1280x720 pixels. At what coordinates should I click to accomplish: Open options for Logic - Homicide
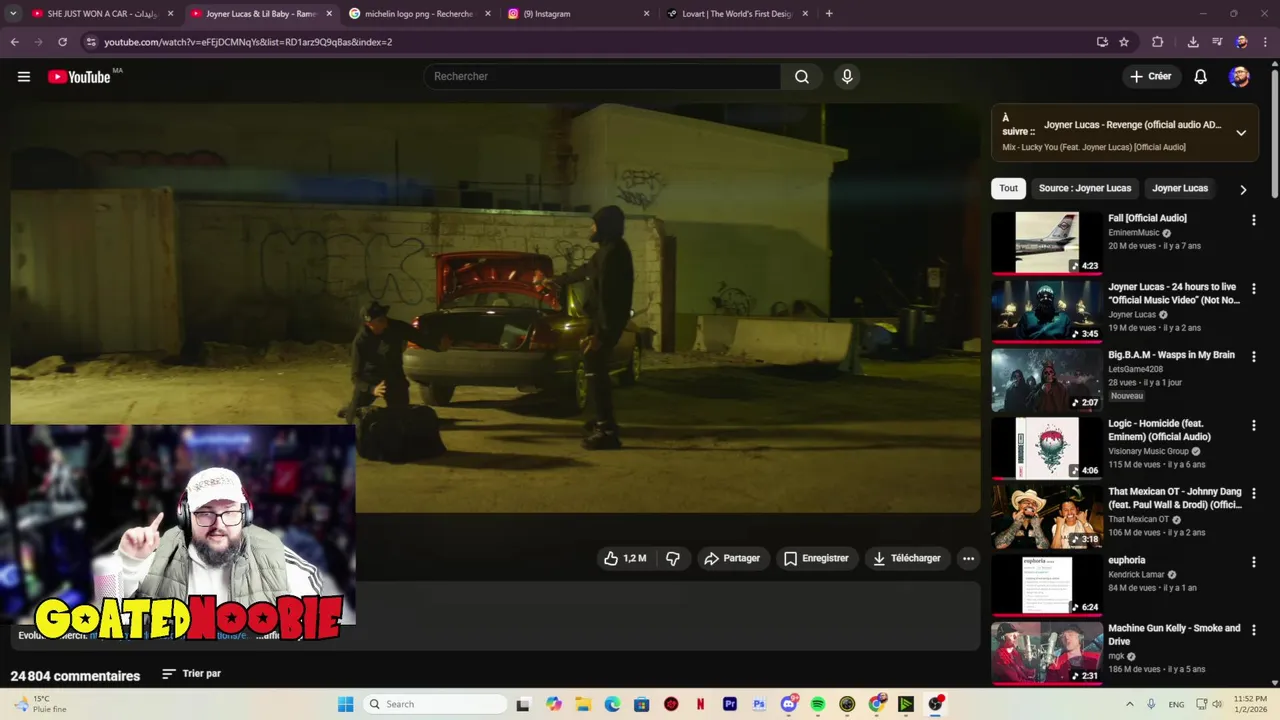[1254, 425]
